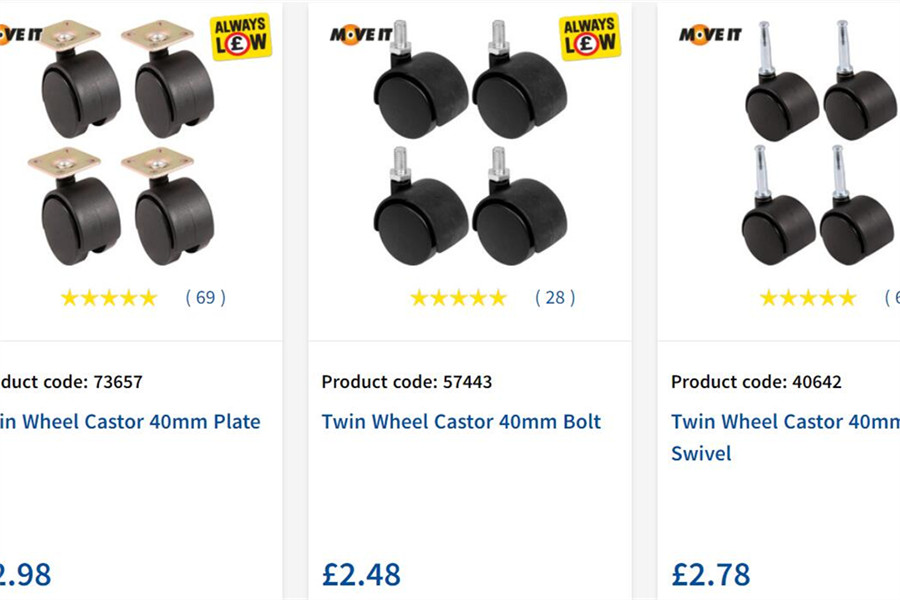900x600 pixels.
Task: Click star rating beside 69 reviews
Action: tap(109, 297)
